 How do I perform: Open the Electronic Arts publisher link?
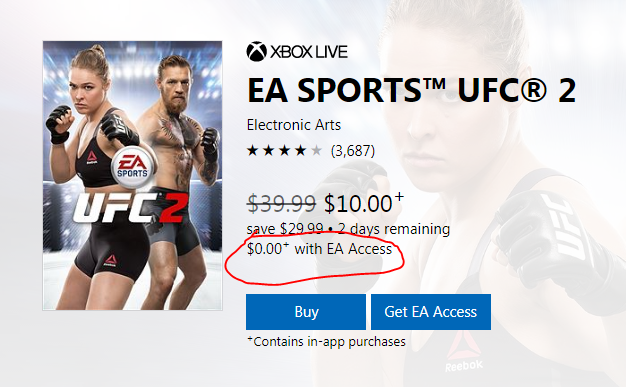[x=294, y=125]
